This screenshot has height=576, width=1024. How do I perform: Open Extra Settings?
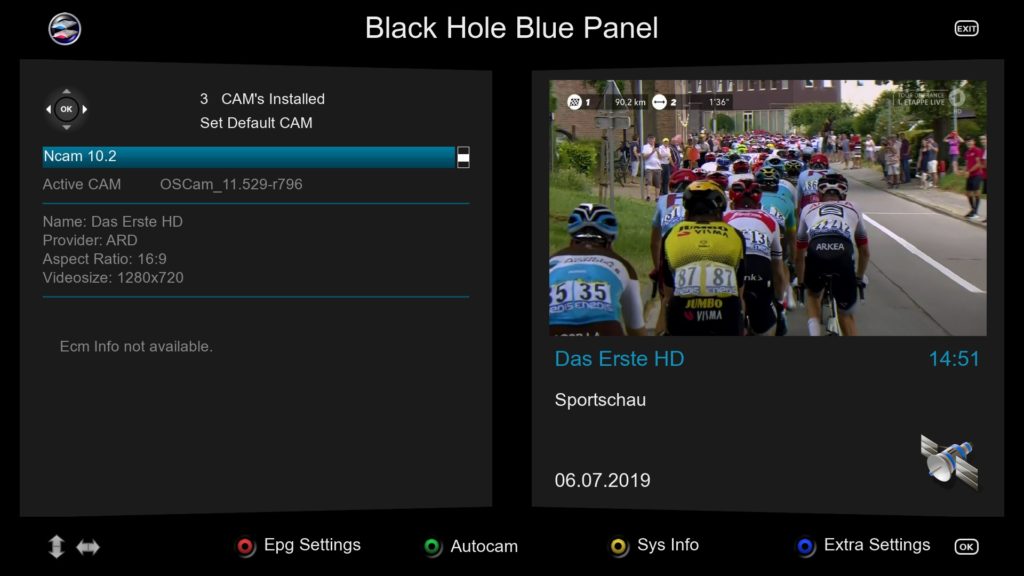pyautogui.click(x=877, y=545)
